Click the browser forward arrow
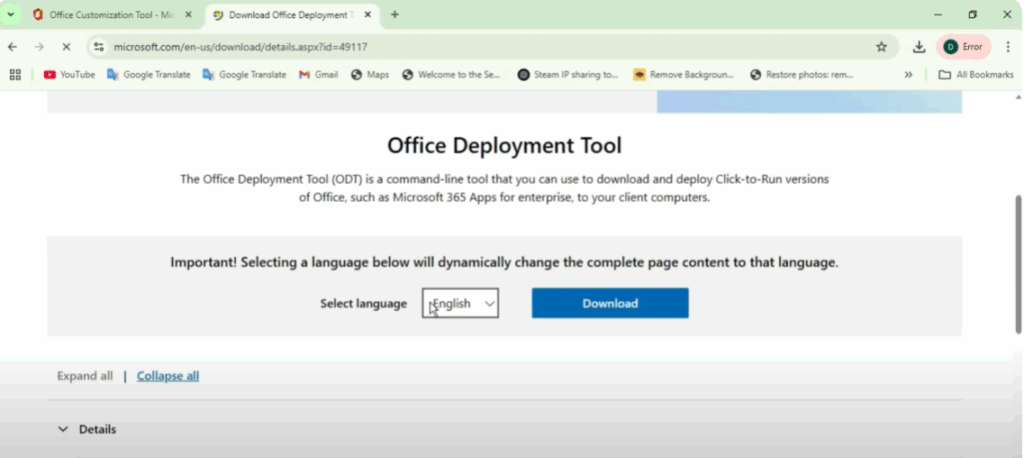This screenshot has height=458, width=1024. coord(39,47)
